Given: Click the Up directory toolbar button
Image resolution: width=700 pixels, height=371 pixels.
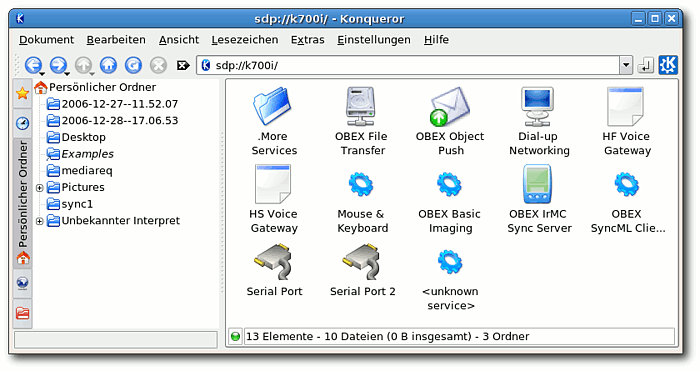Looking at the screenshot, I should coord(83,65).
